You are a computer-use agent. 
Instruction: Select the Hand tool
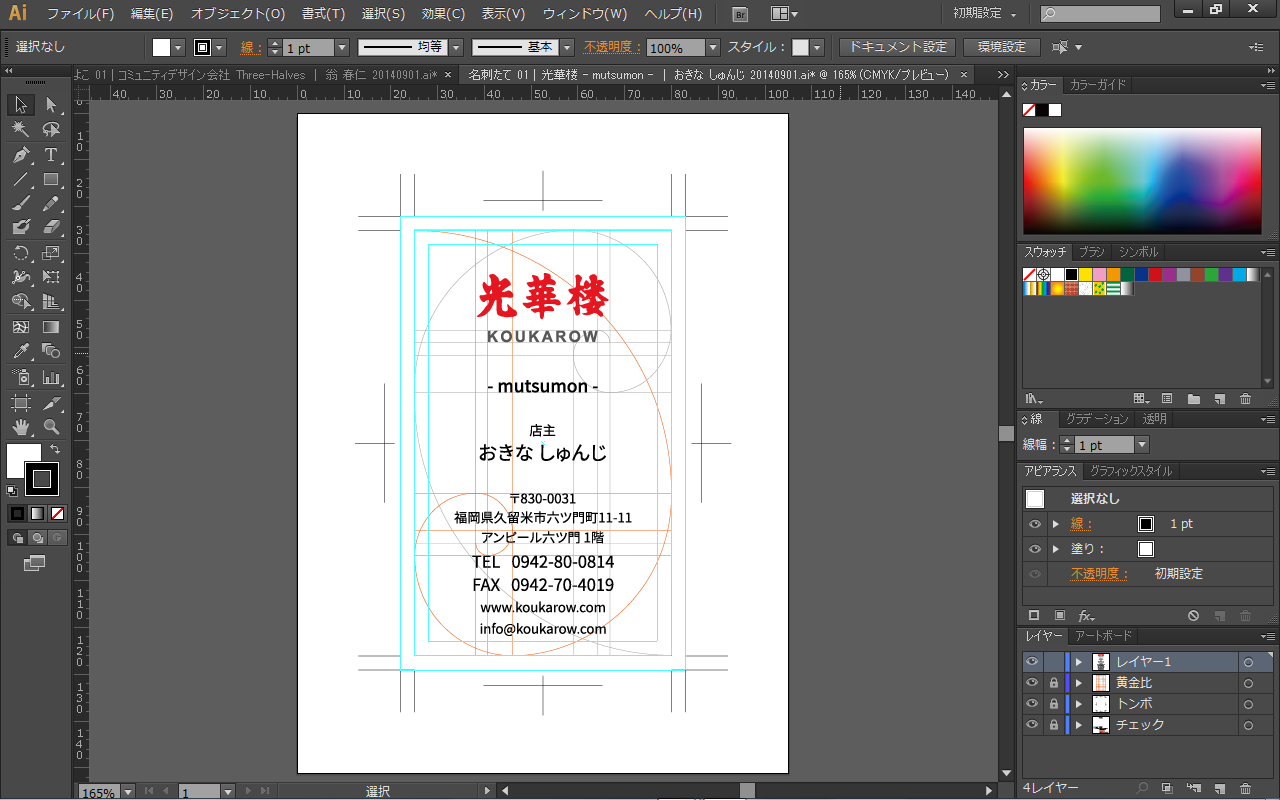point(21,427)
